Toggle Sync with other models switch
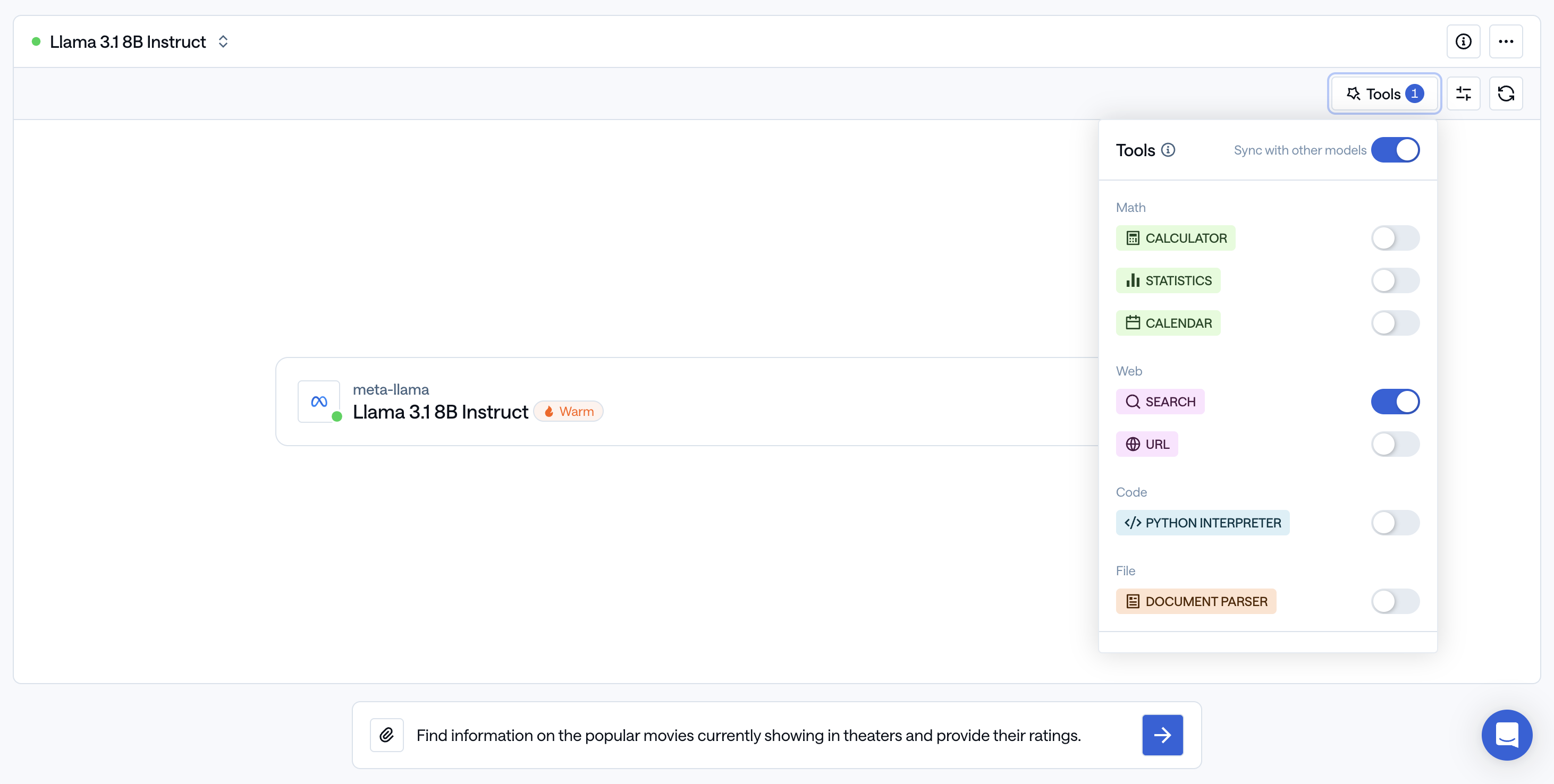This screenshot has height=784, width=1554. coord(1395,150)
